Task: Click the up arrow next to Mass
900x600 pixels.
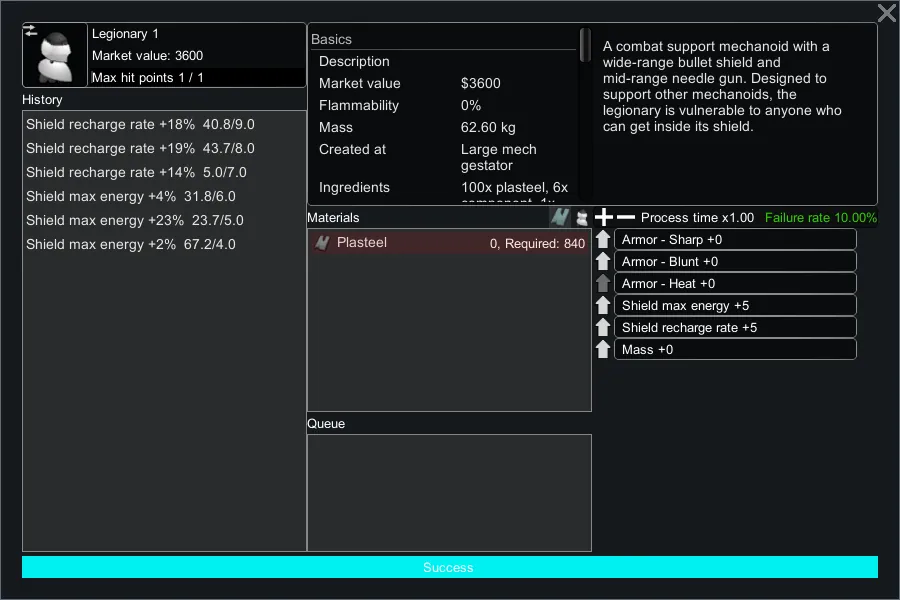Action: coord(603,350)
